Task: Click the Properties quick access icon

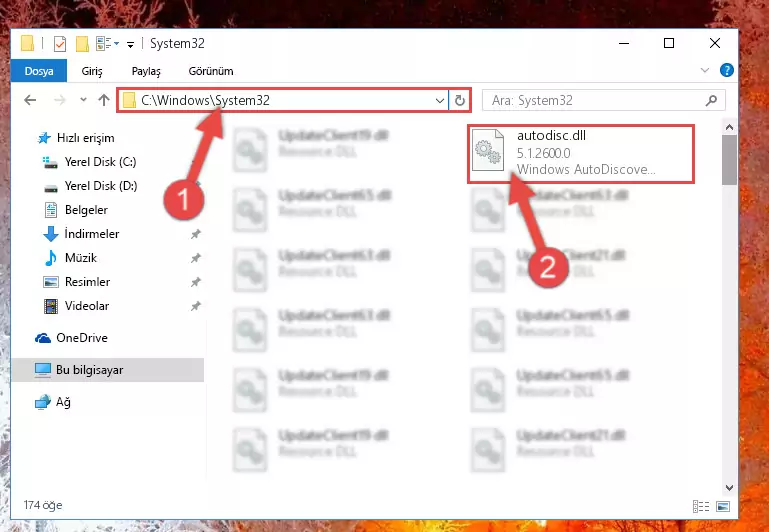Action: [x=60, y=44]
